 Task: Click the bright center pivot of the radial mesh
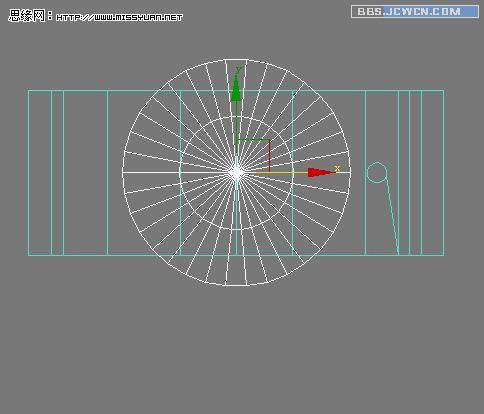point(237,173)
